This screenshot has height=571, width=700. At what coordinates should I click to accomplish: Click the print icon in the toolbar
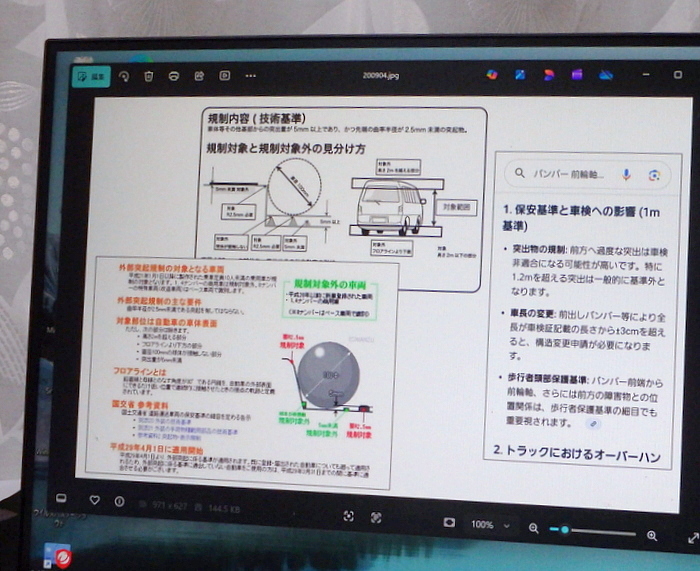click(x=174, y=75)
